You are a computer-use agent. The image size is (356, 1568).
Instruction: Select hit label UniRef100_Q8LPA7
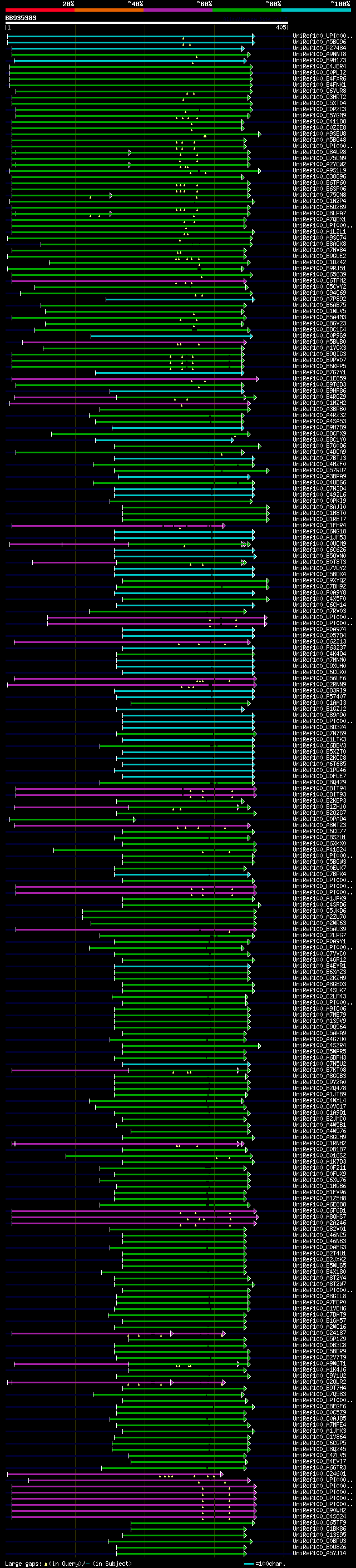[319, 213]
